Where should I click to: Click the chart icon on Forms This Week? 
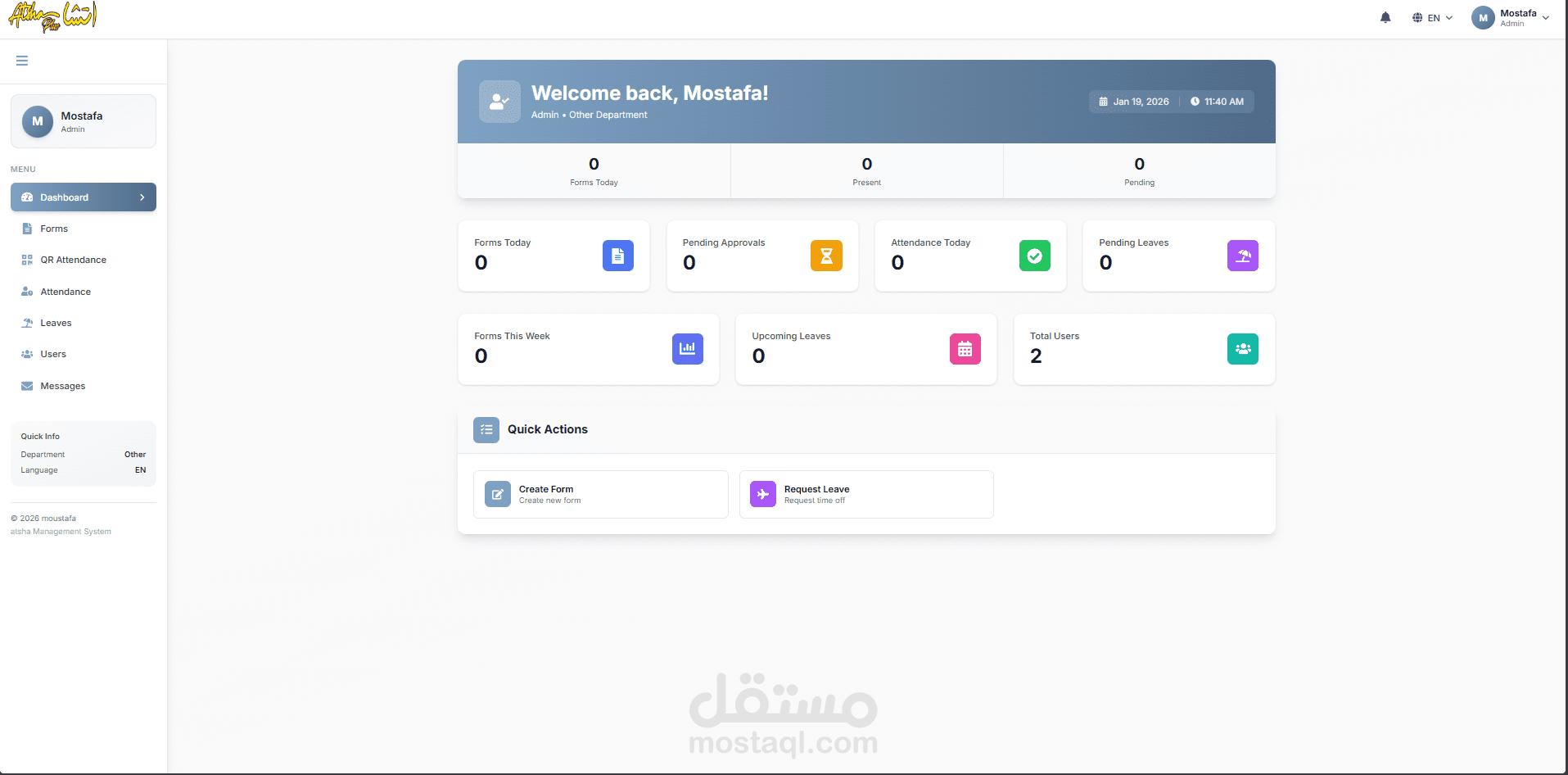(688, 349)
